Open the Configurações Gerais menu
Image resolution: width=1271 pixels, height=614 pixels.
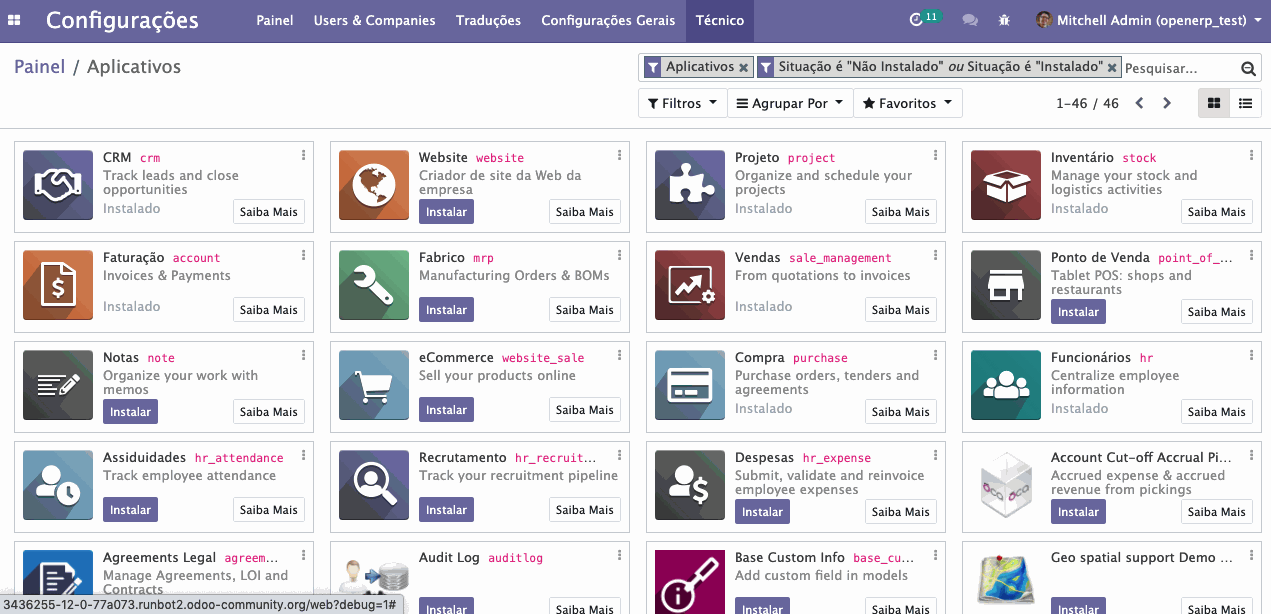pos(608,20)
